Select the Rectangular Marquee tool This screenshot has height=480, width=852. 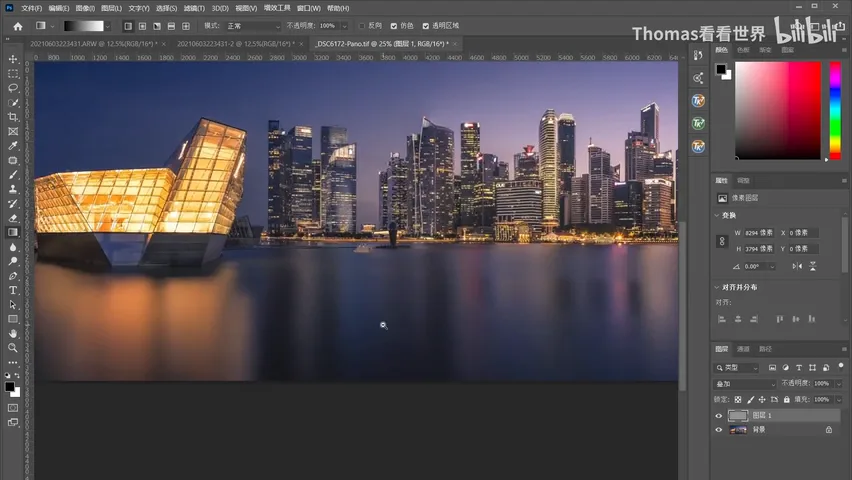pyautogui.click(x=13, y=73)
